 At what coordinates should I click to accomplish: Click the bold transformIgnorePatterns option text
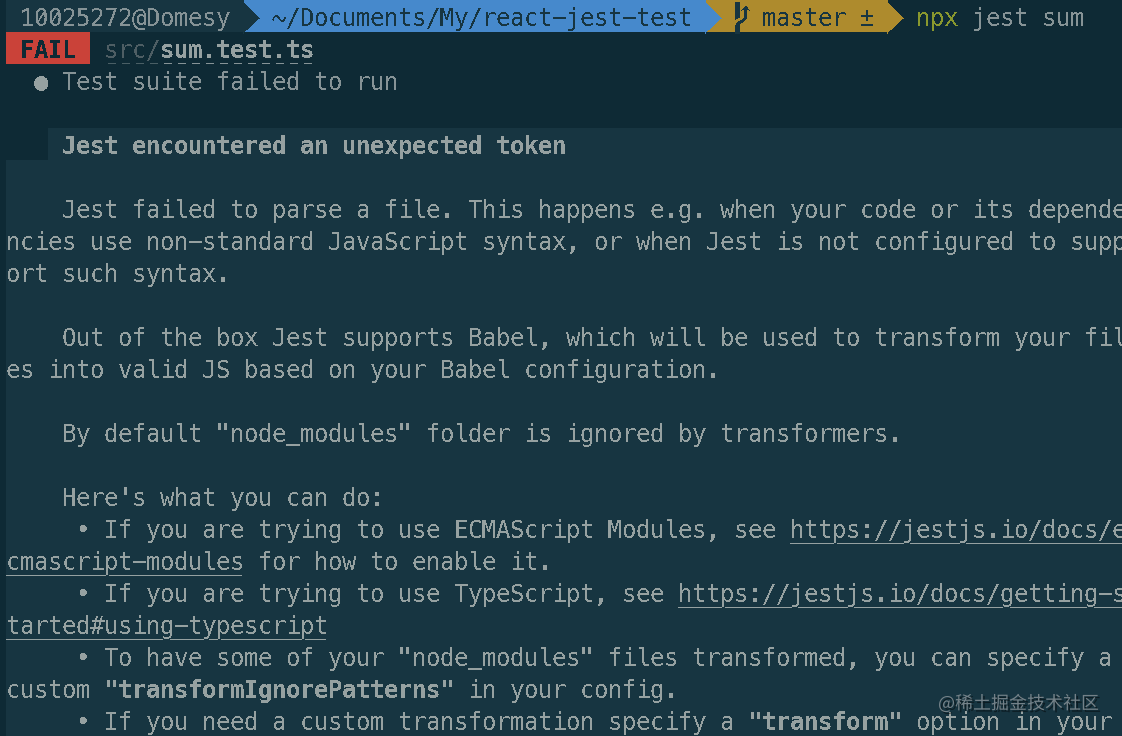[x=279, y=690]
